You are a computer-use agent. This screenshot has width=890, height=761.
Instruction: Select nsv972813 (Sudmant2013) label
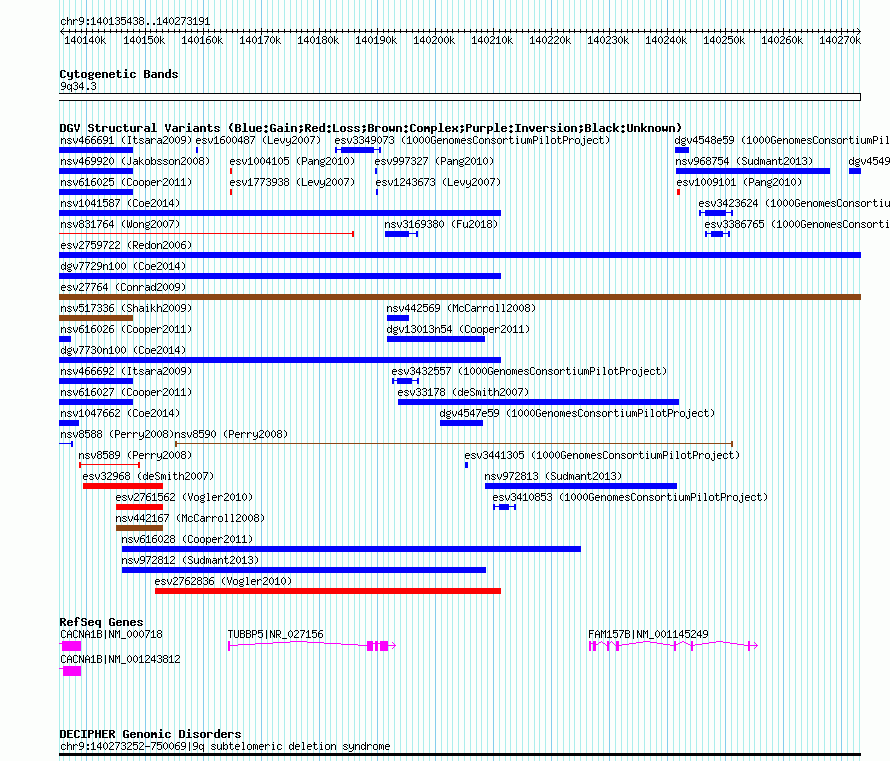(x=553, y=476)
